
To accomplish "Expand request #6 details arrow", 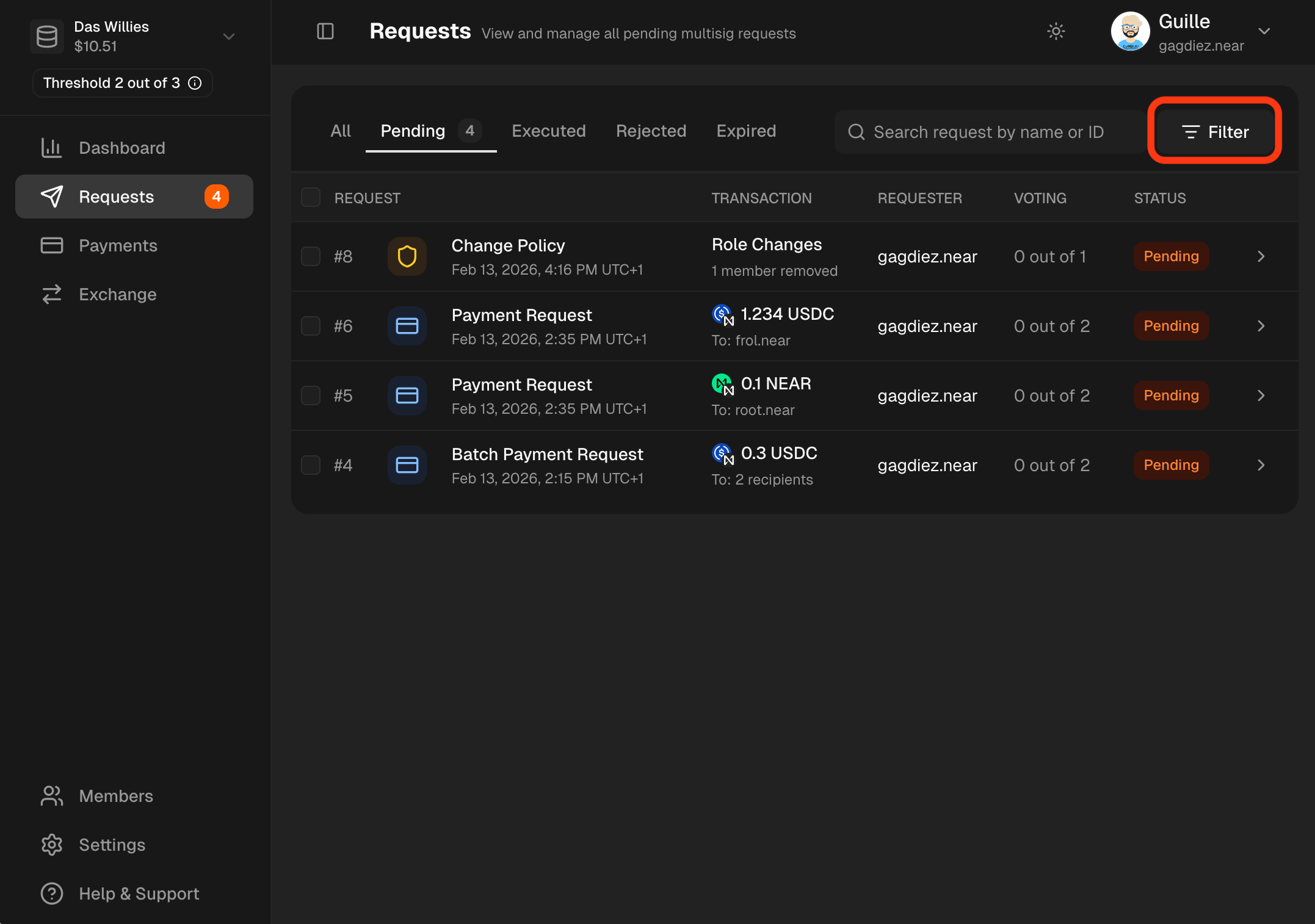I will pyautogui.click(x=1261, y=326).
